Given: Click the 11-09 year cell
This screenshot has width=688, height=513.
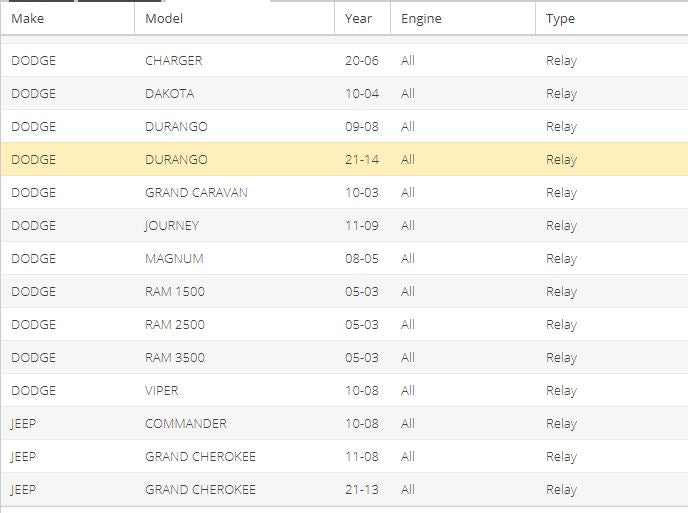Looking at the screenshot, I should pos(362,226).
